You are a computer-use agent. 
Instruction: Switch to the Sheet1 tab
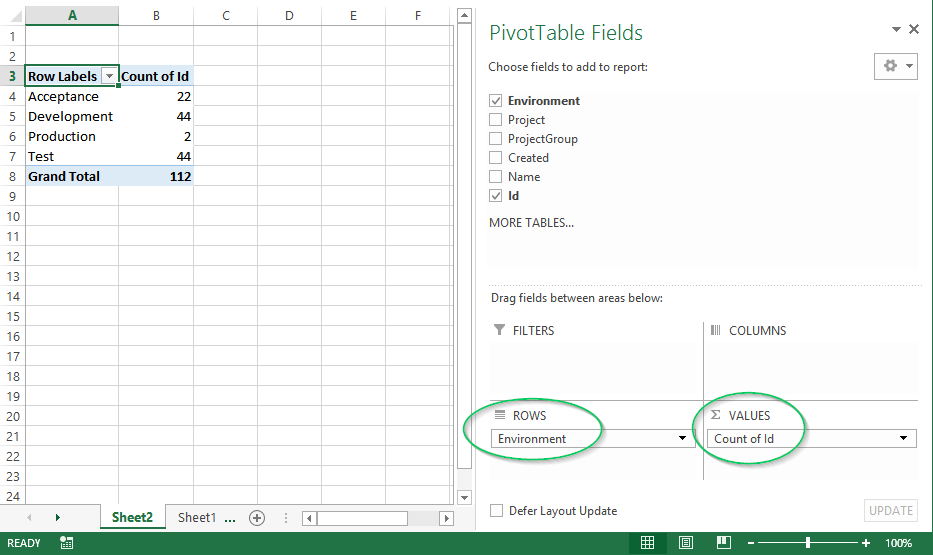point(196,518)
